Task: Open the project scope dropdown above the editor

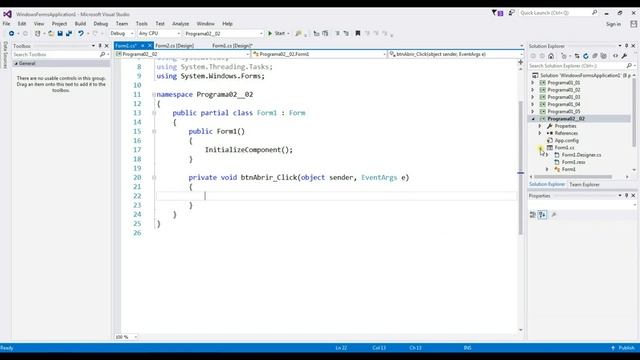Action: pyautogui.click(x=182, y=54)
